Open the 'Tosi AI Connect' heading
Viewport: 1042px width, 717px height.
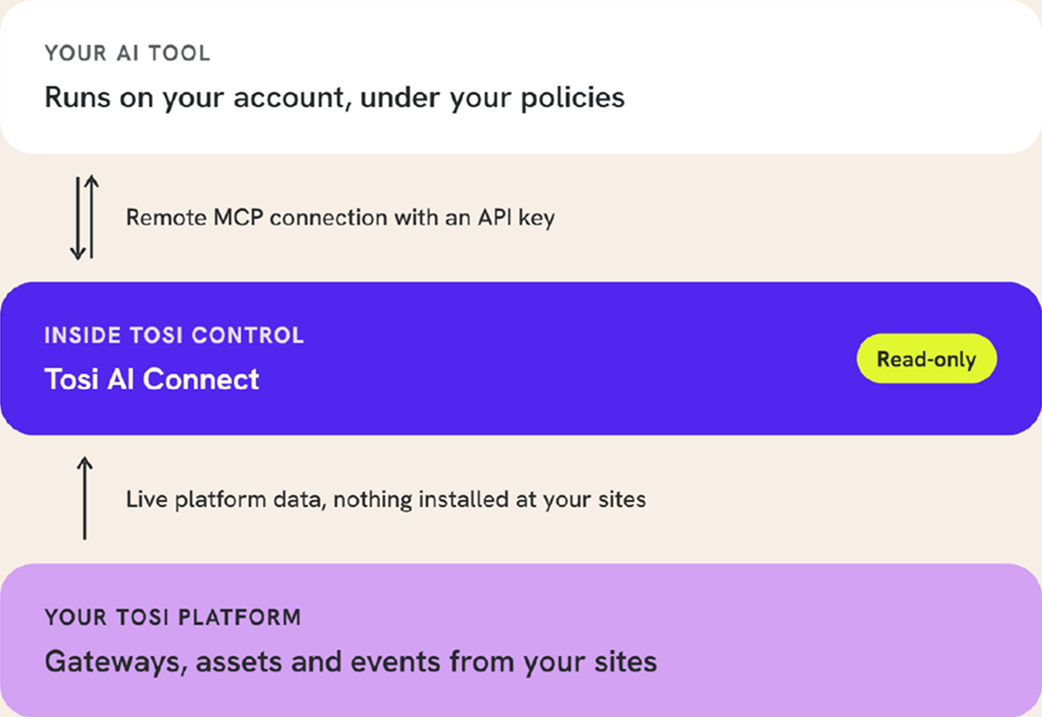click(x=152, y=379)
